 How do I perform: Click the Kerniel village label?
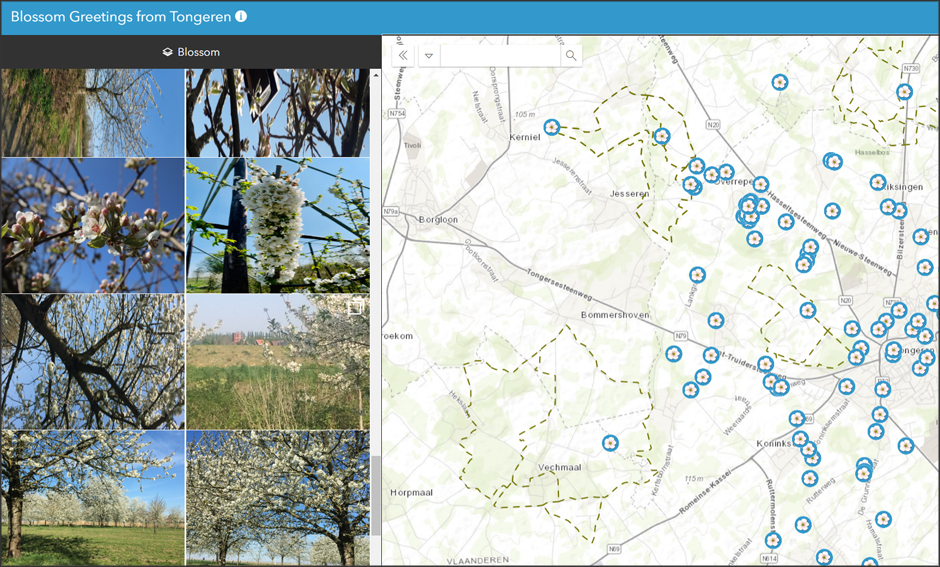(x=525, y=137)
